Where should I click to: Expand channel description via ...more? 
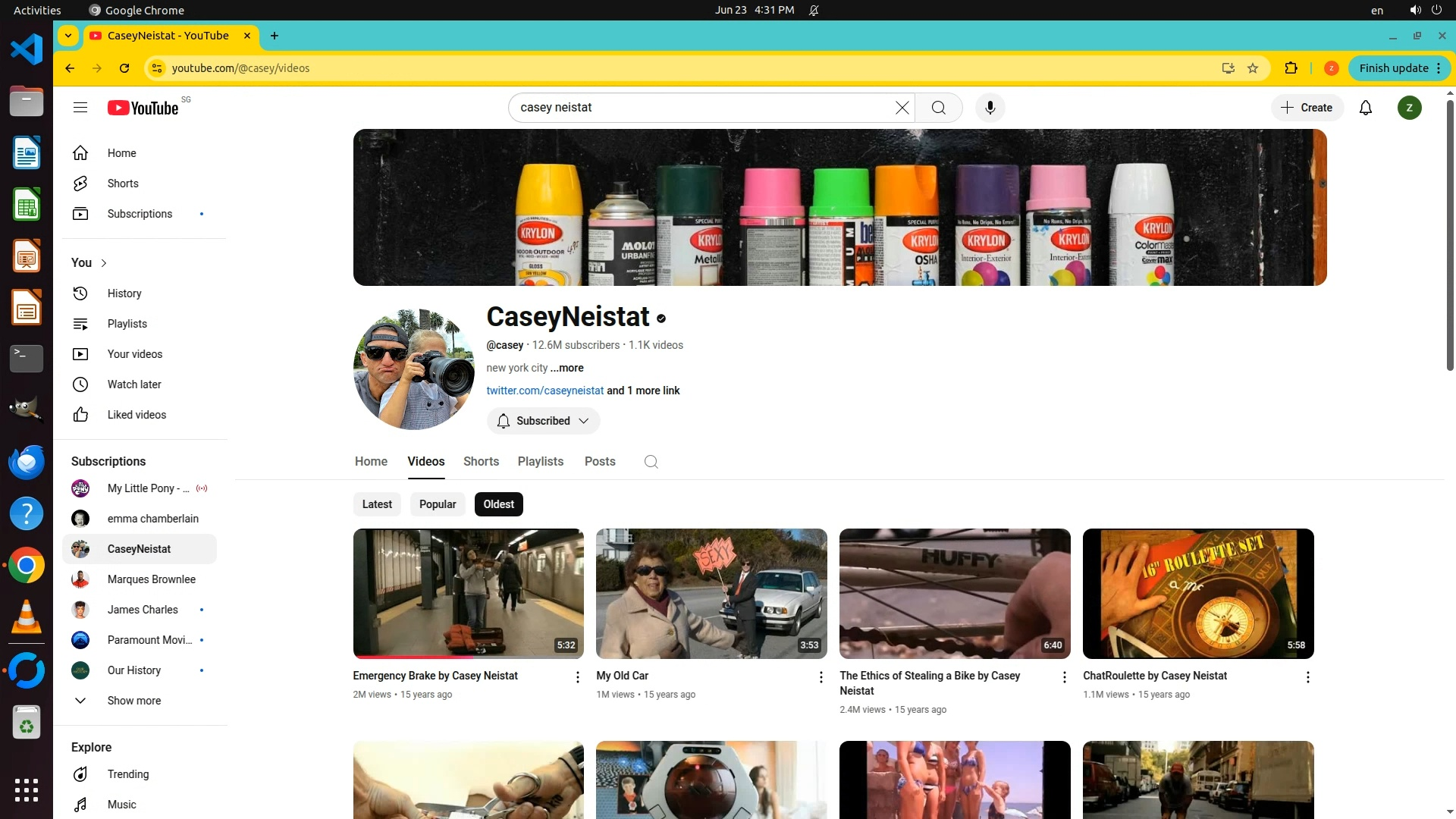[567, 368]
